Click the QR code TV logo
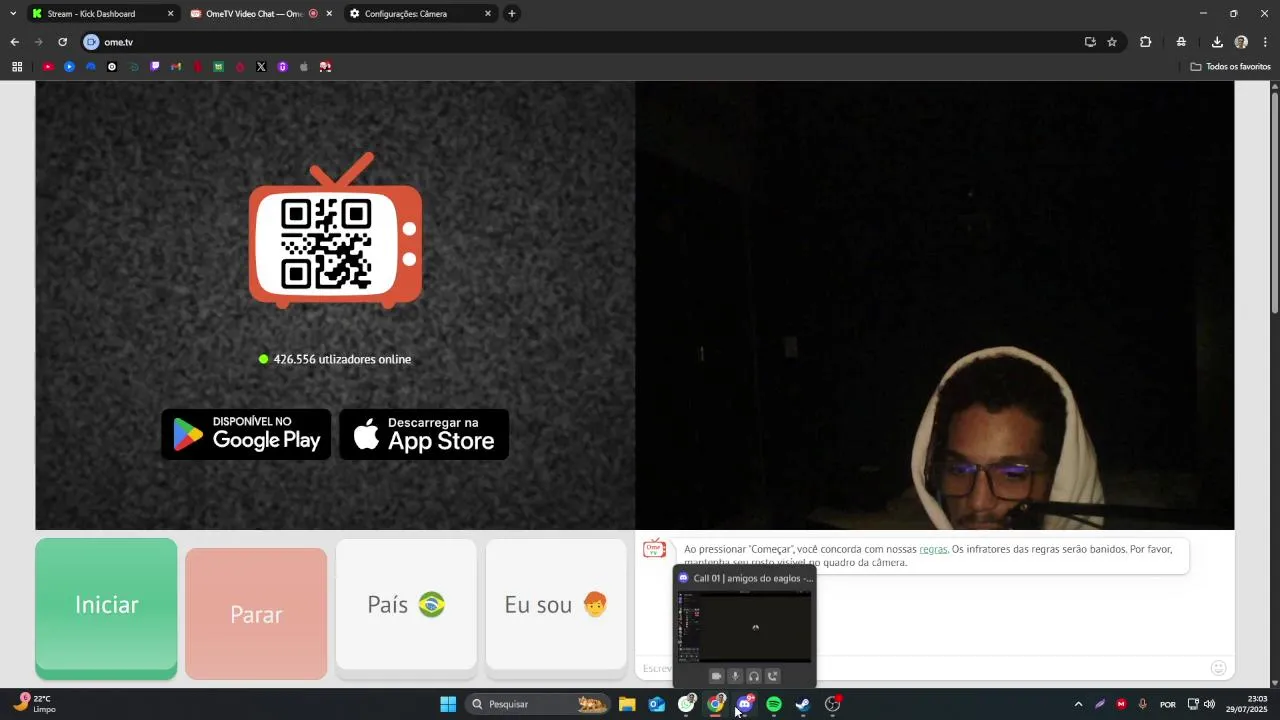This screenshot has height=720, width=1280. pos(335,231)
